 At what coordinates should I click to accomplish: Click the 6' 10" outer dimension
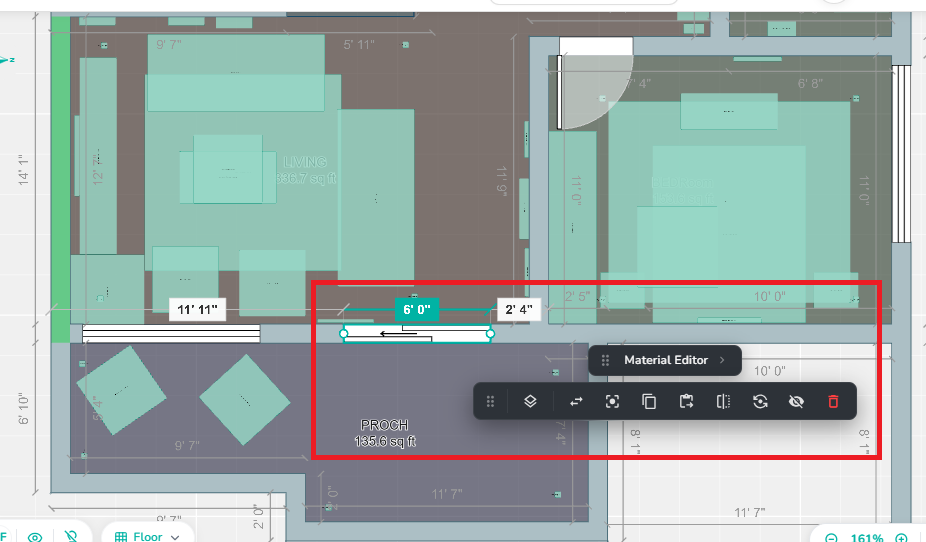click(x=22, y=409)
